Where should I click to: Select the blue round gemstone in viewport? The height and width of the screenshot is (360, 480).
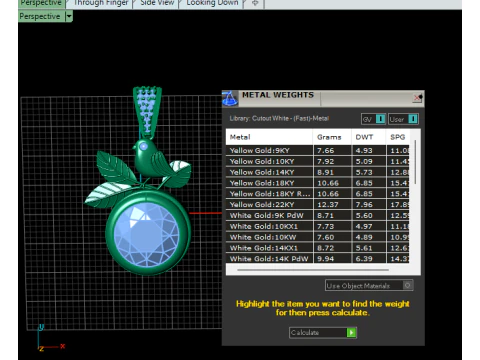[x=146, y=234]
